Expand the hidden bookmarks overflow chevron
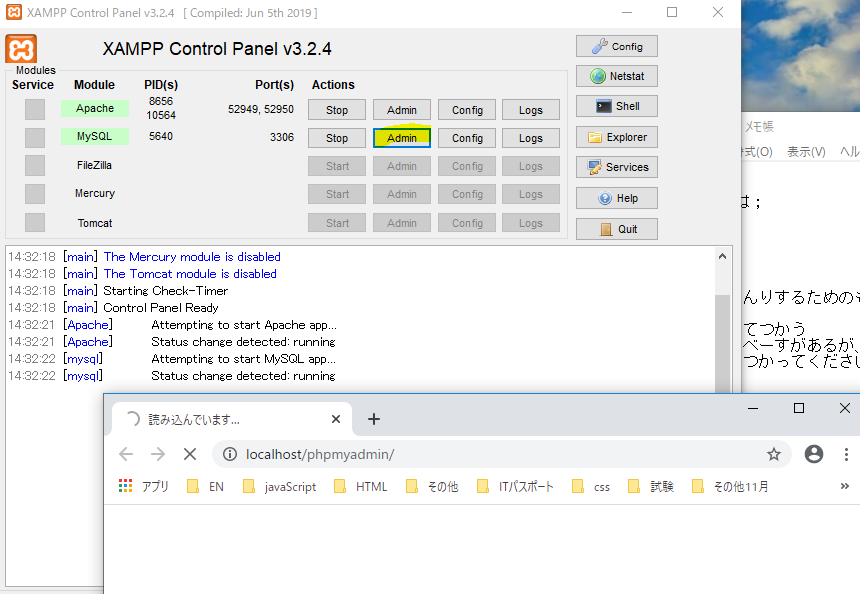Image resolution: width=860 pixels, height=594 pixels. point(845,486)
